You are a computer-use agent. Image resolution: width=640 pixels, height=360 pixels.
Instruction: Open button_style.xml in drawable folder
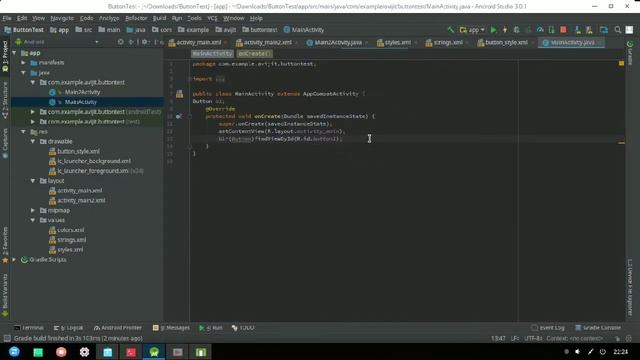[x=78, y=151]
